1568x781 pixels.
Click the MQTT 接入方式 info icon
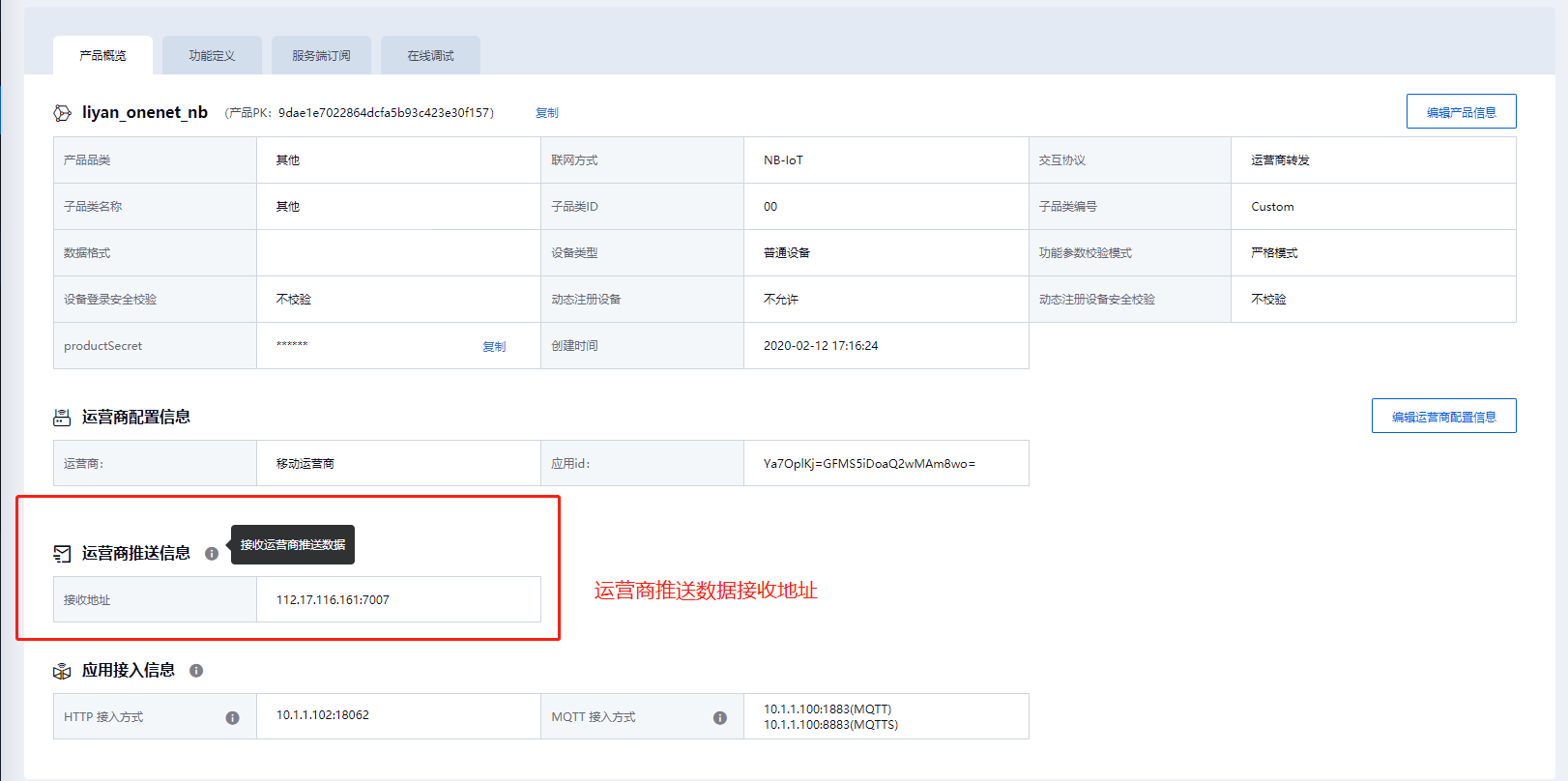[x=719, y=717]
